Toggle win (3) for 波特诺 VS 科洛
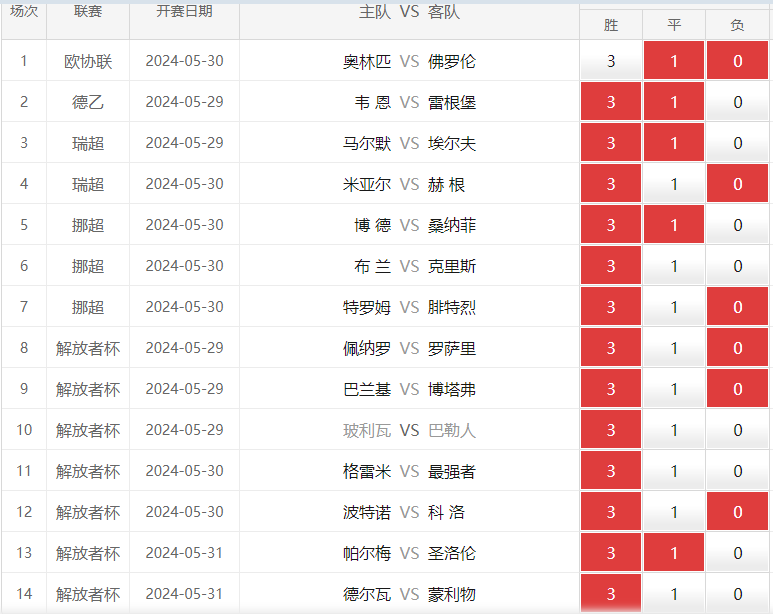Viewport: 773px width, 614px height. click(x=611, y=511)
